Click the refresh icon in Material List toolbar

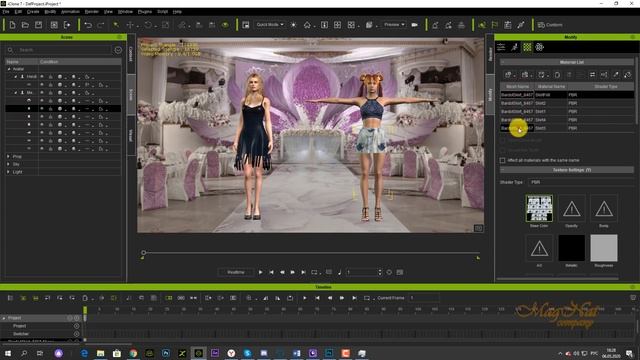coord(628,75)
